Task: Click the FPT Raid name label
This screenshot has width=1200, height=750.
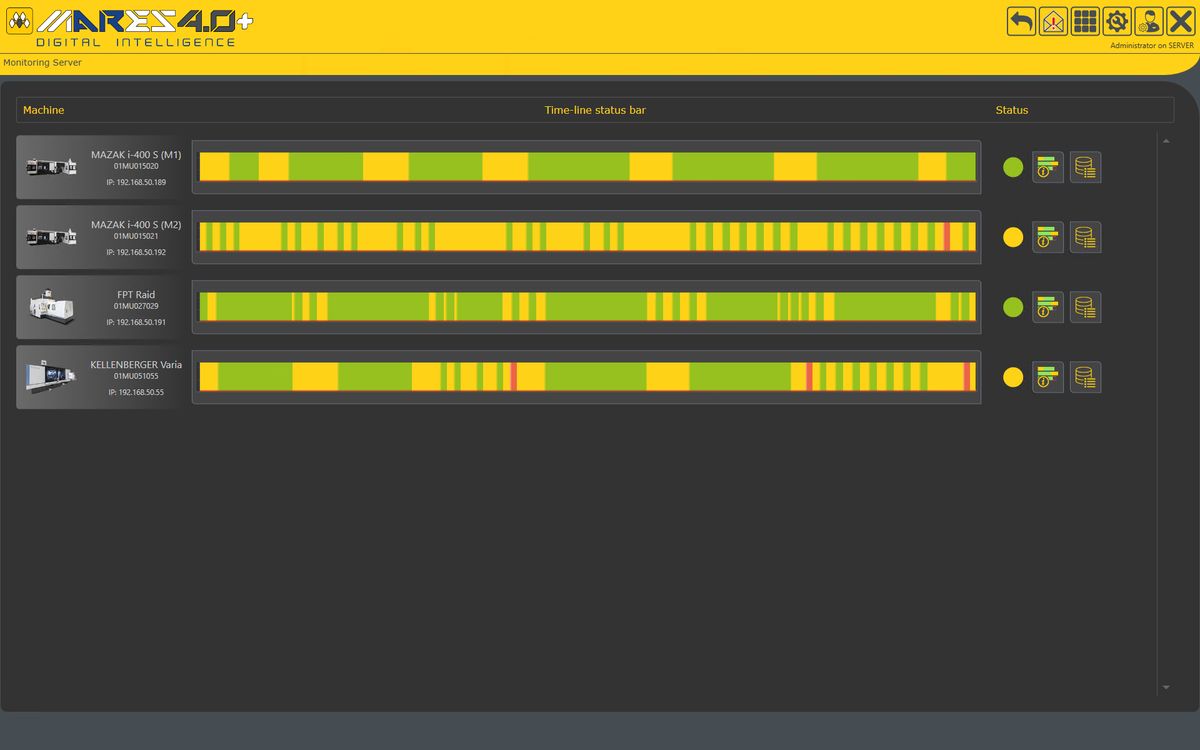Action: click(136, 295)
